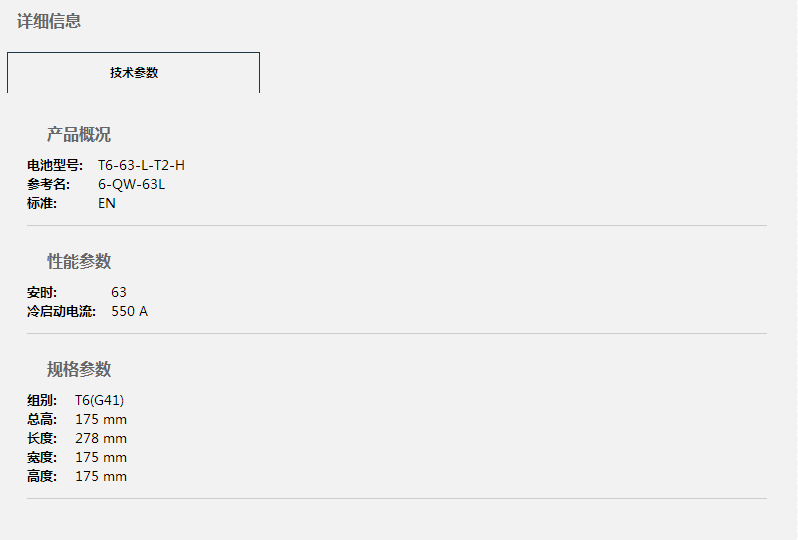Select reference name 6-QW-63L

(x=131, y=184)
